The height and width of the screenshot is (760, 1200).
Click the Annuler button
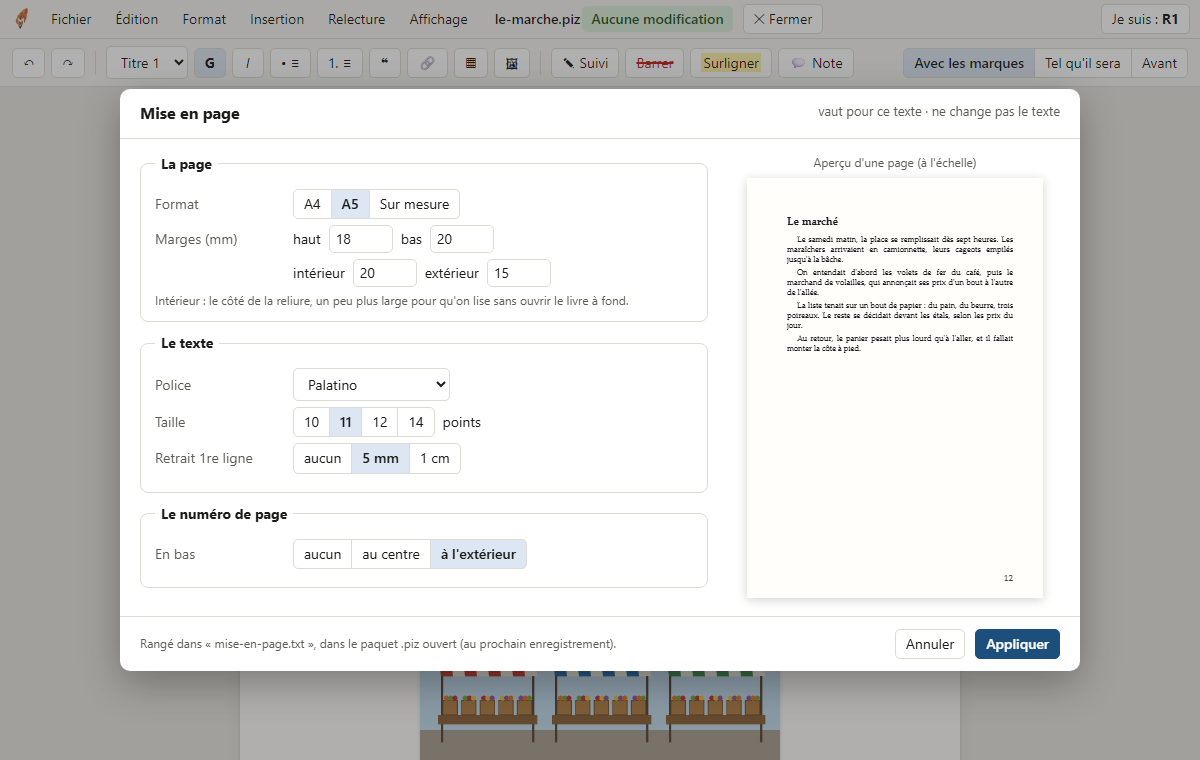(930, 644)
